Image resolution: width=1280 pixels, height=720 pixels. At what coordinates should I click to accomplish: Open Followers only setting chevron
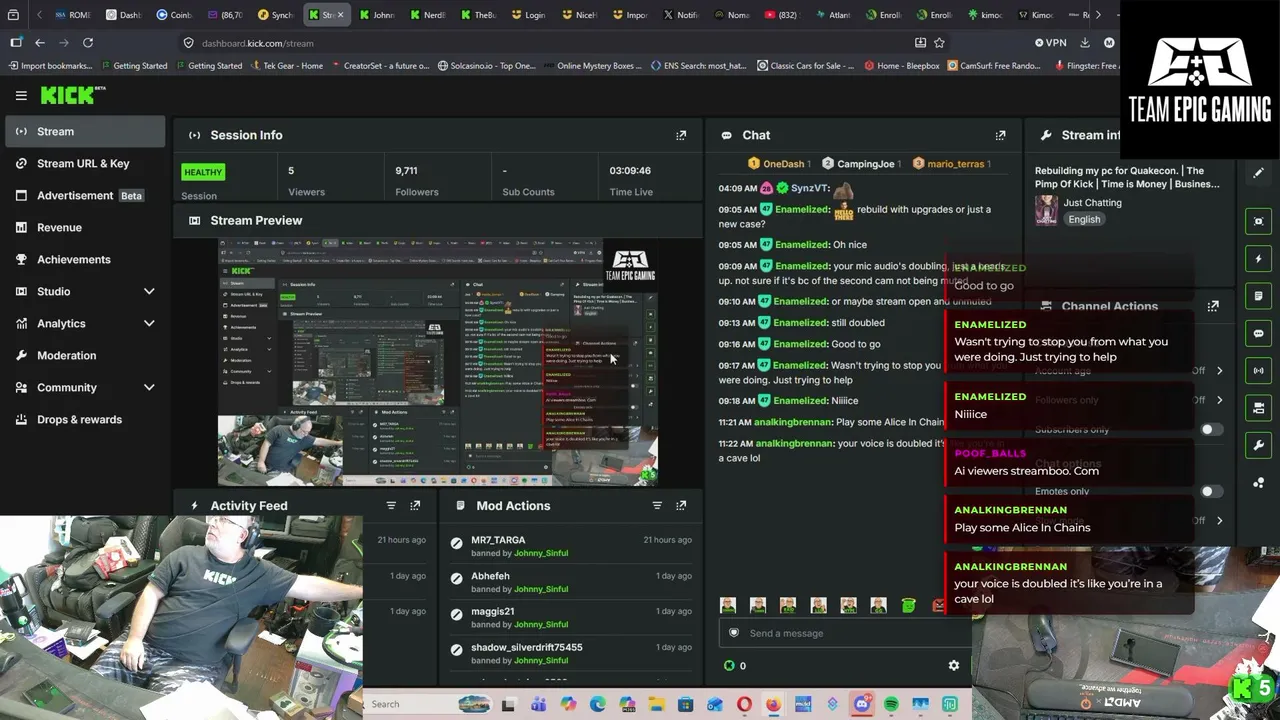click(x=1219, y=400)
